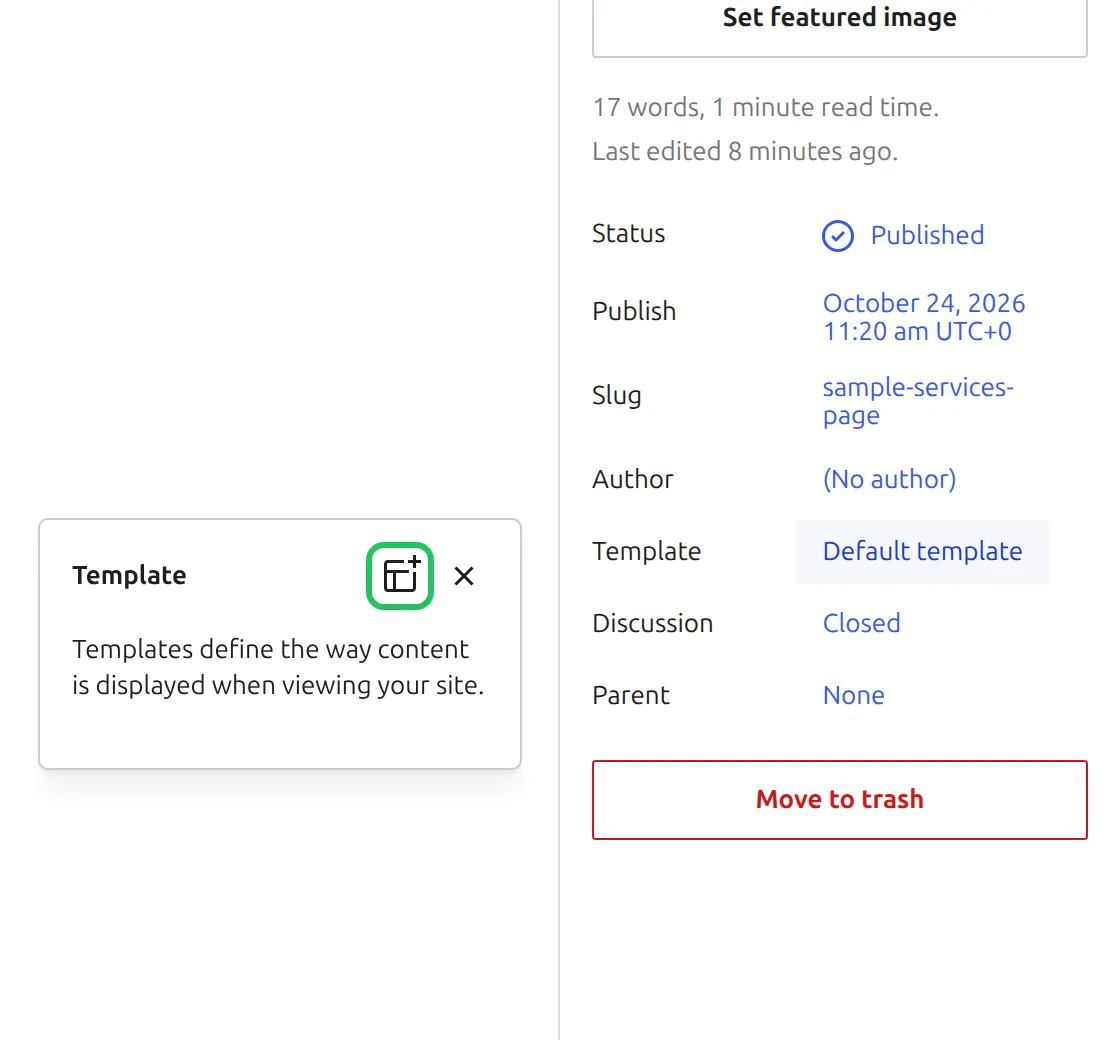Edit the sample-services-page slug
Viewport: 1120px width, 1040px height.
pos(918,401)
